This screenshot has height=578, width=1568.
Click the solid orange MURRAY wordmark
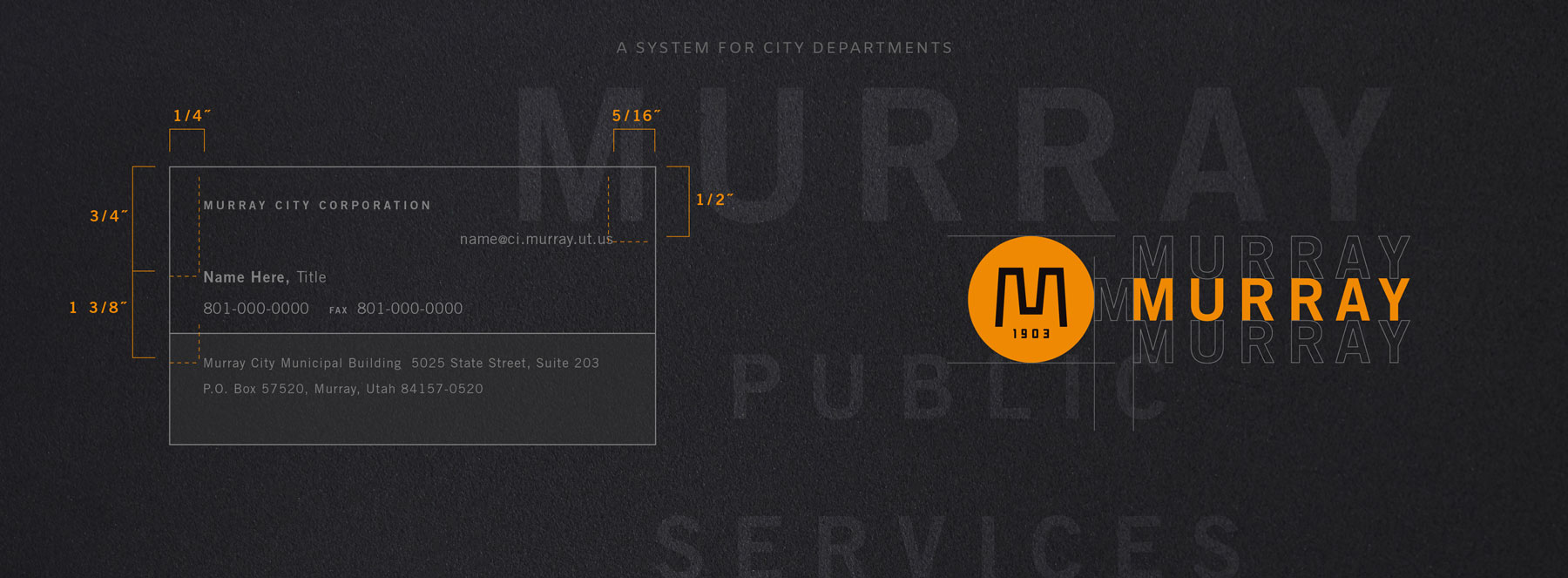coord(1272,300)
